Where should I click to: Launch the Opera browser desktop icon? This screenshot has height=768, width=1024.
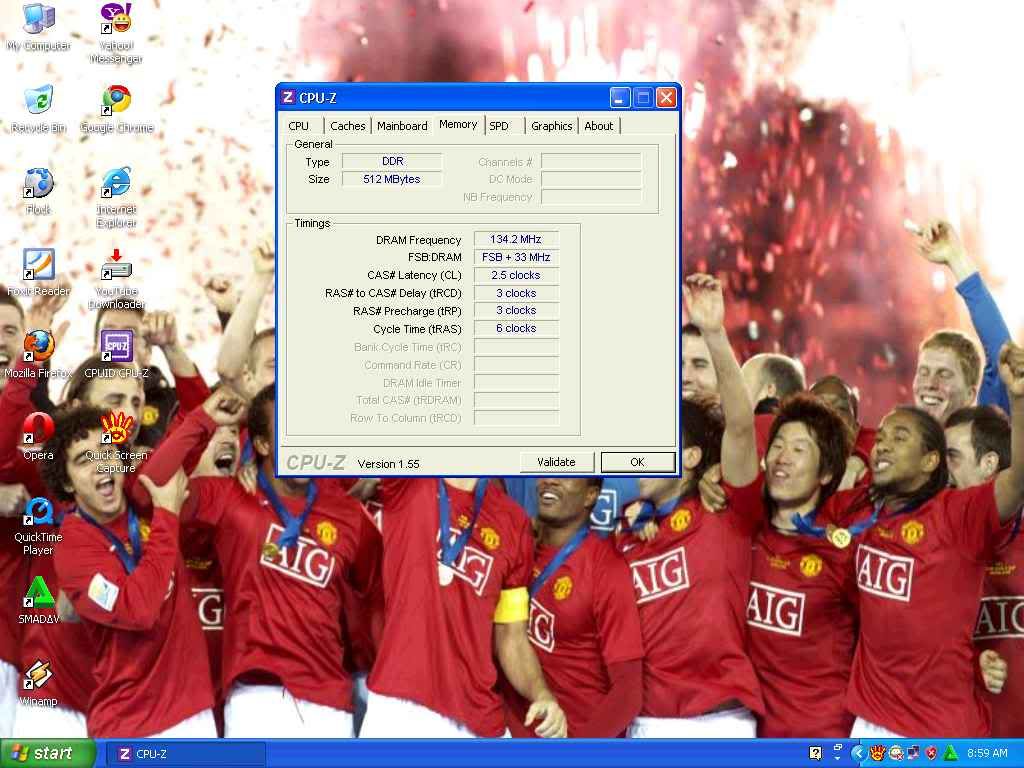(x=38, y=436)
